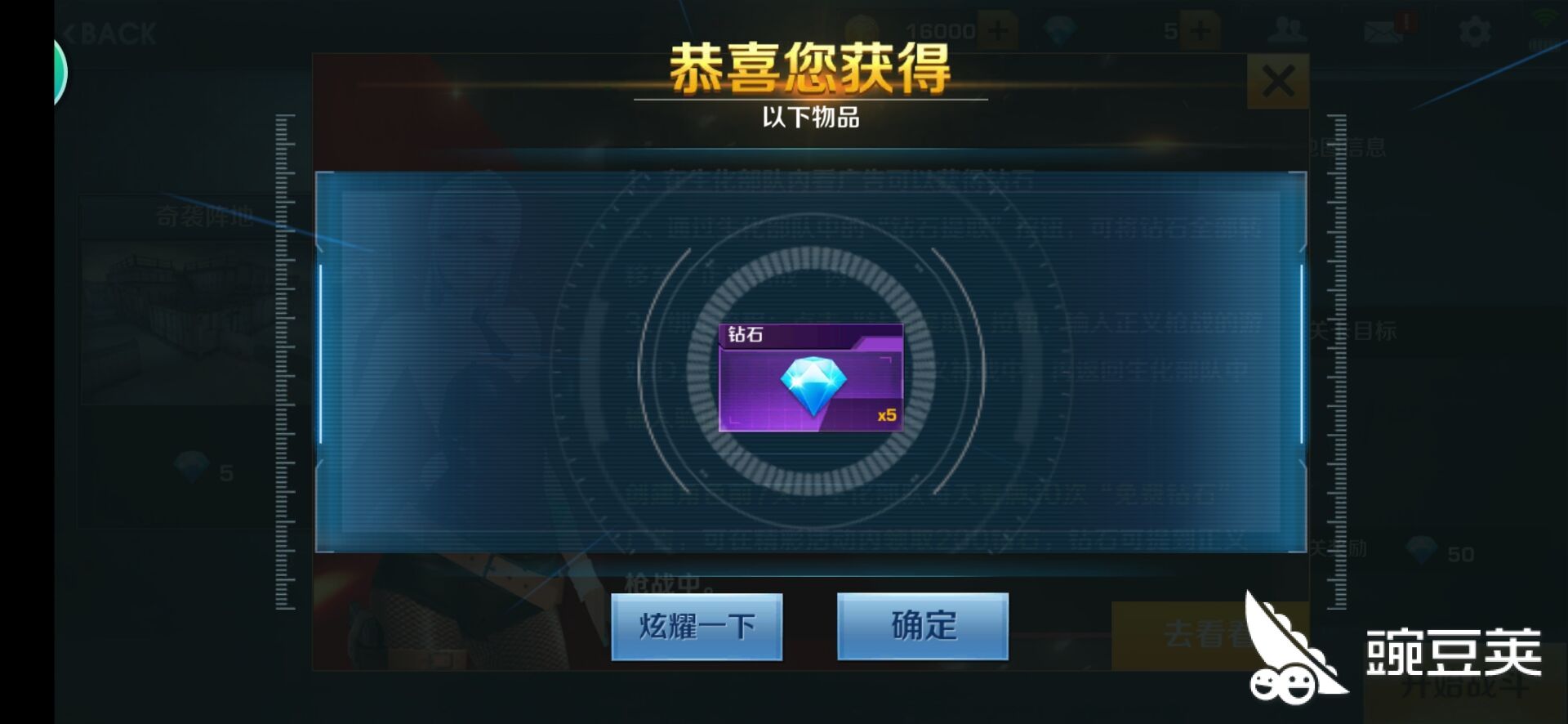The height and width of the screenshot is (724, 1568).
Task: Click the gold coin icon in top bar
Action: point(862,31)
